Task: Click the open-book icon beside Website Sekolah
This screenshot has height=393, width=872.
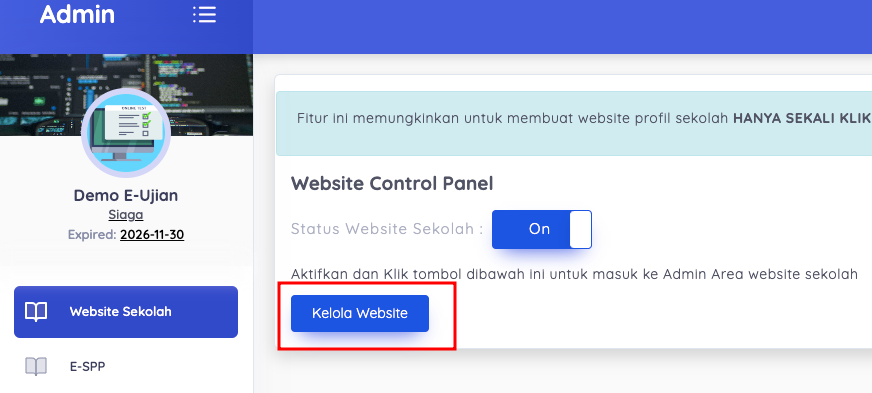Action: 36,312
